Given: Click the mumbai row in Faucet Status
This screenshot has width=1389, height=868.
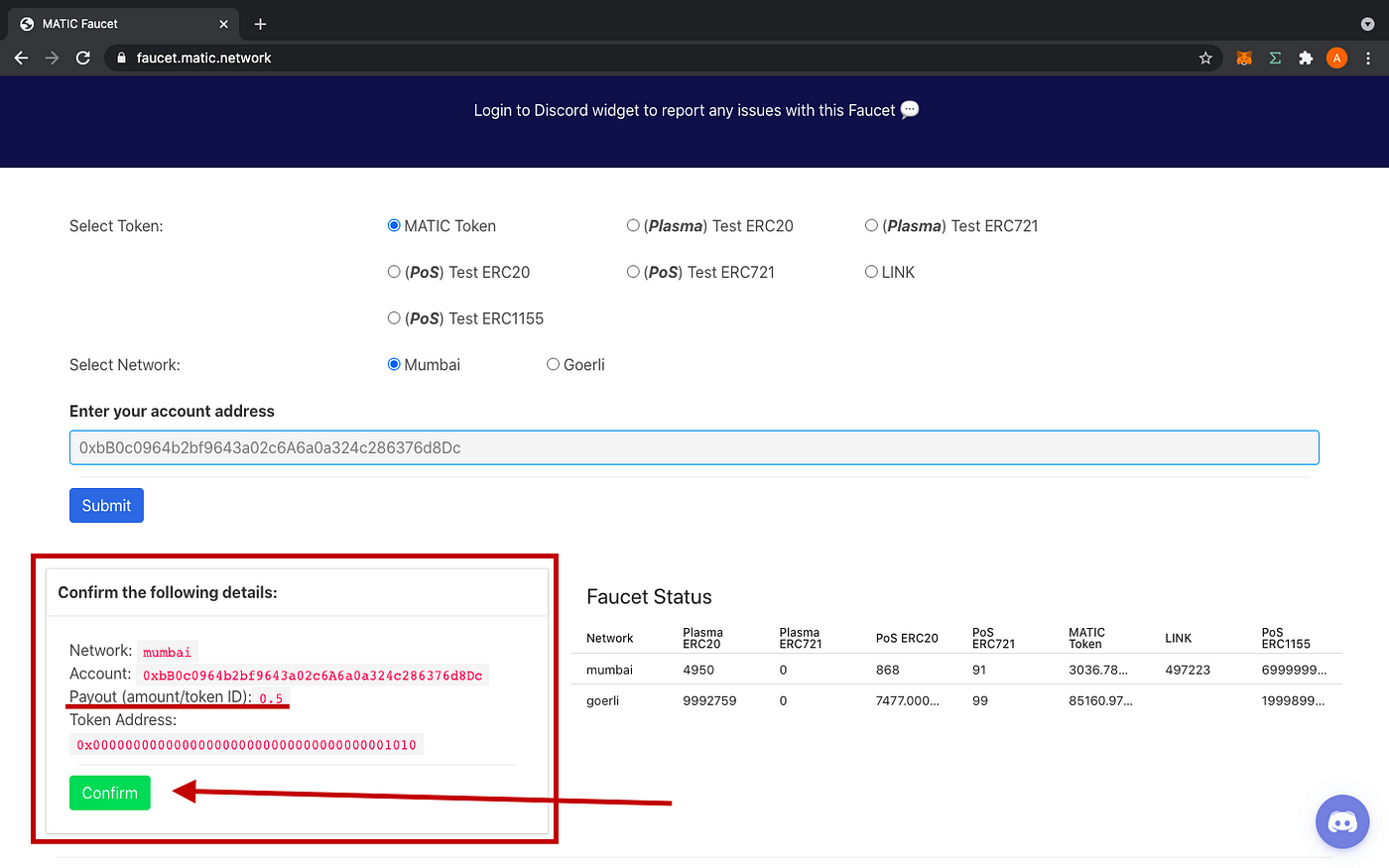Looking at the screenshot, I should [956, 670].
